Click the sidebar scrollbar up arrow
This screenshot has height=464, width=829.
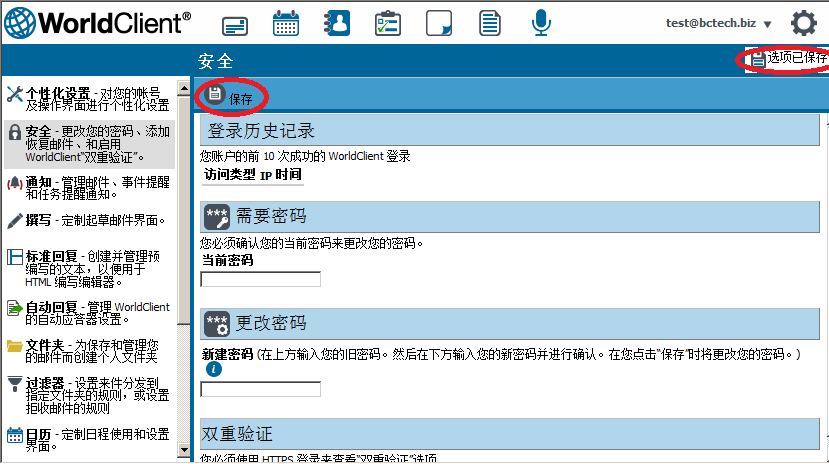[x=183, y=88]
